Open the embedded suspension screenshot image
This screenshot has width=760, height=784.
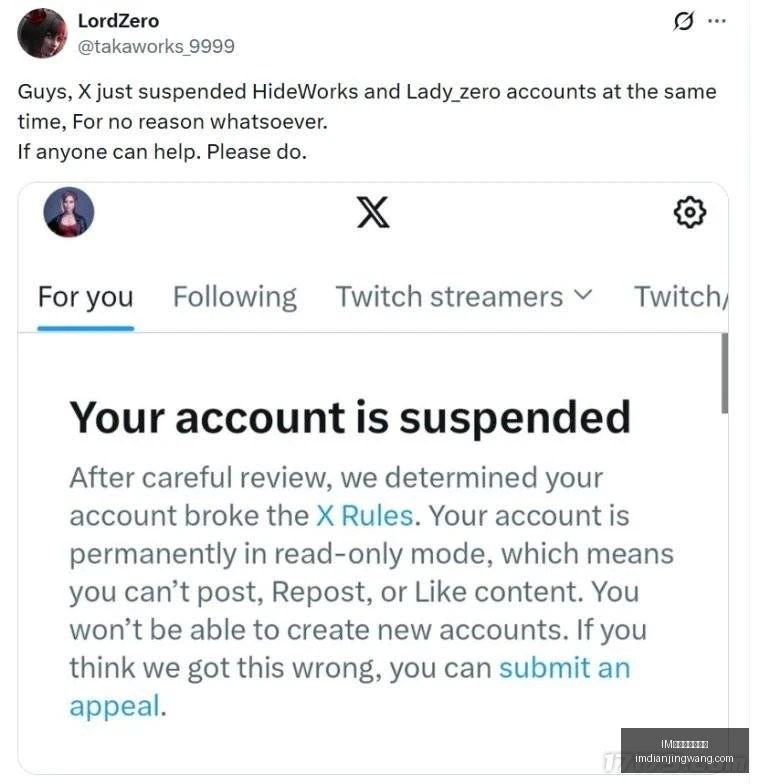[373, 478]
